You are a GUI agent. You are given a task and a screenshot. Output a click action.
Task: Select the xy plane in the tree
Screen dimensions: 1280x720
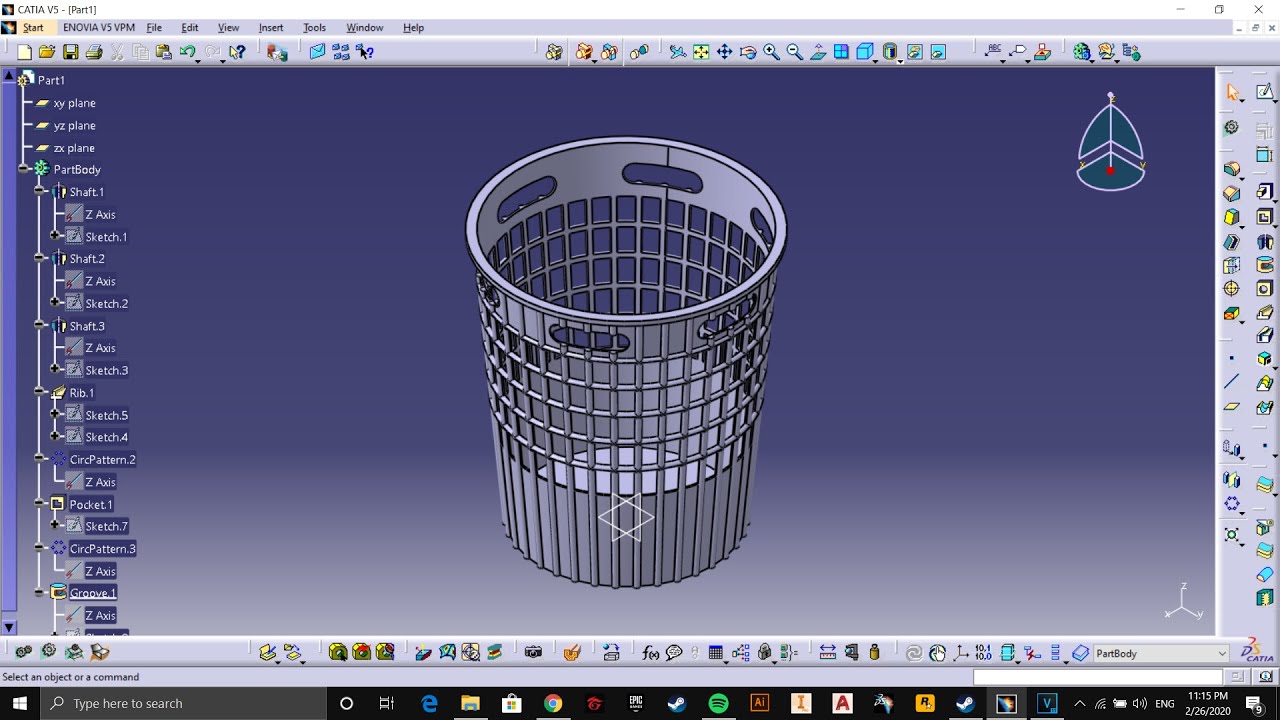click(x=74, y=103)
